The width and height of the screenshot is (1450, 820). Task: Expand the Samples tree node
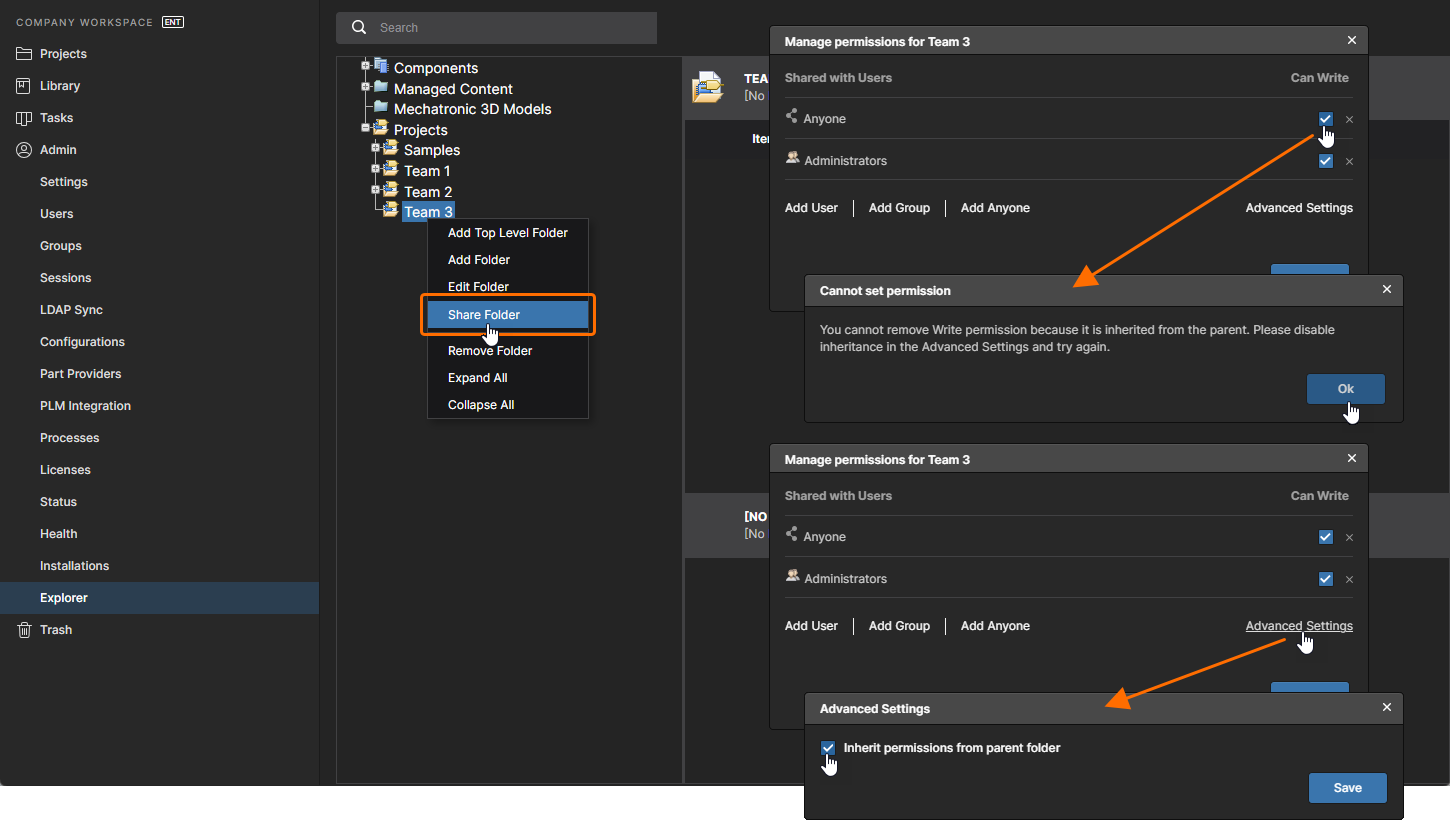click(x=376, y=148)
